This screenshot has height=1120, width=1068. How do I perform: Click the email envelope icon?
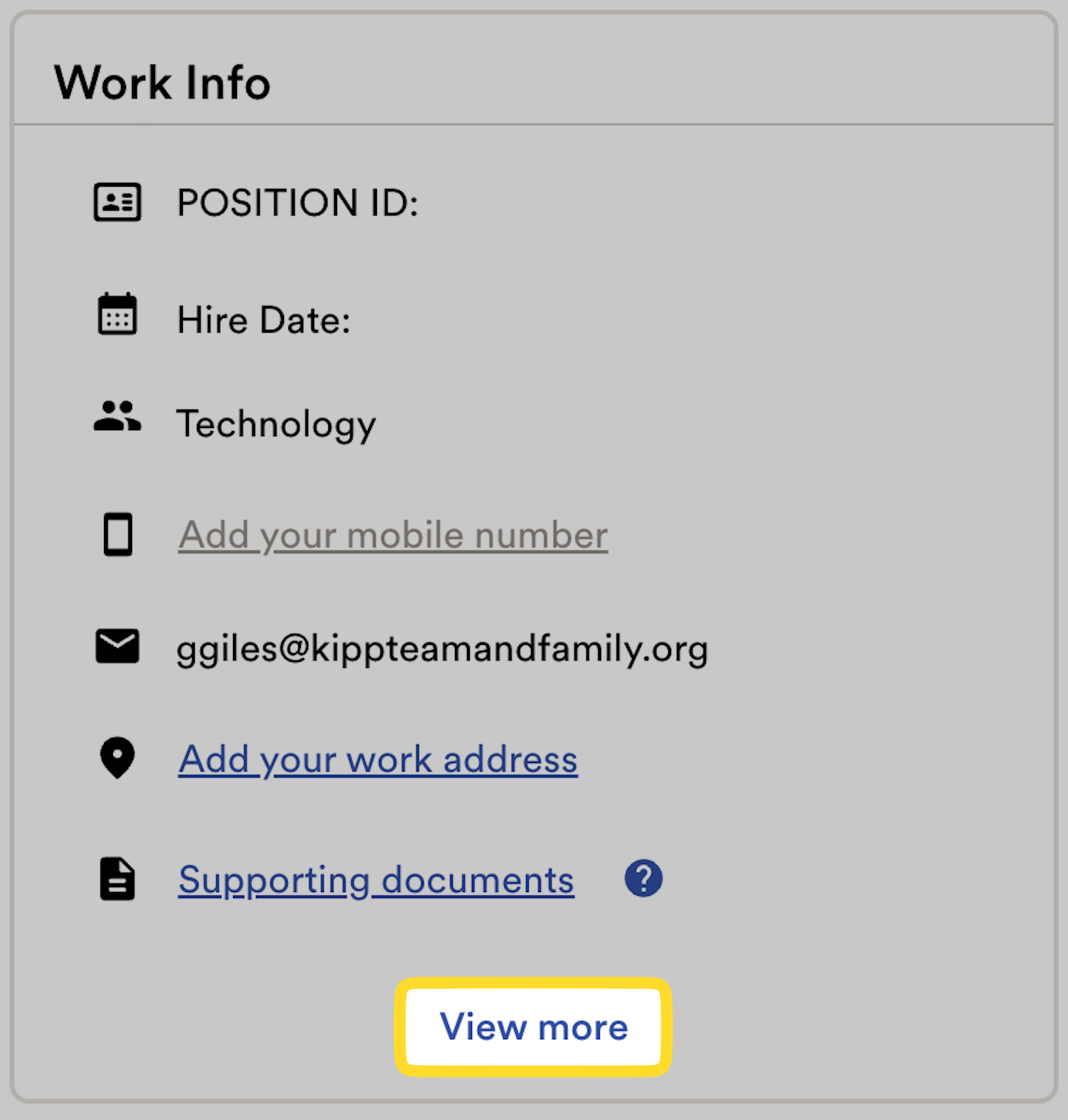tap(117, 646)
